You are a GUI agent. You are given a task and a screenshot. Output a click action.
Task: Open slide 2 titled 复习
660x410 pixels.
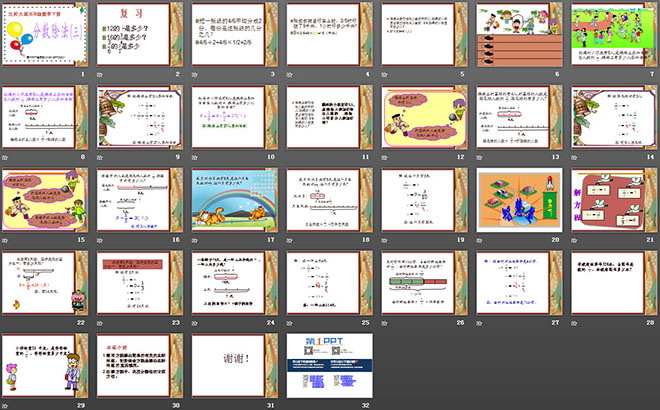(139, 36)
